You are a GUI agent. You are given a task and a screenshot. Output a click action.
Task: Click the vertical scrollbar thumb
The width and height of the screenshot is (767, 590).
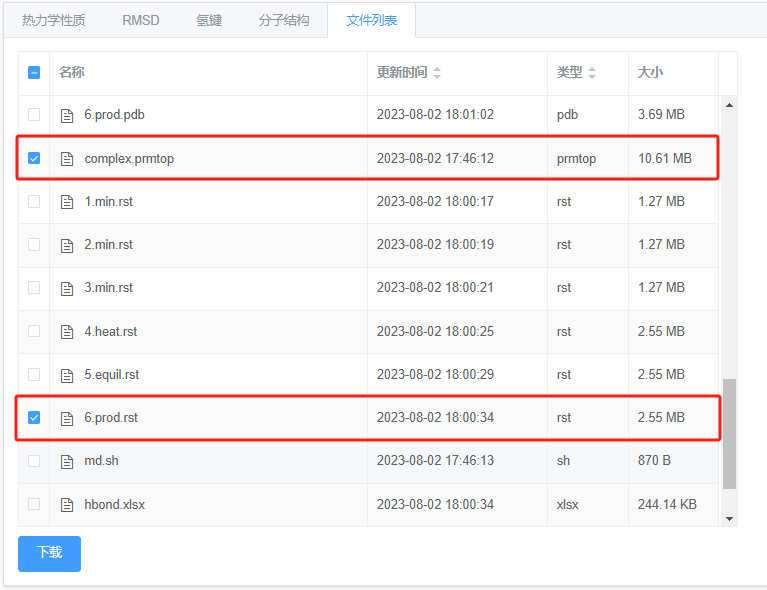[x=729, y=433]
